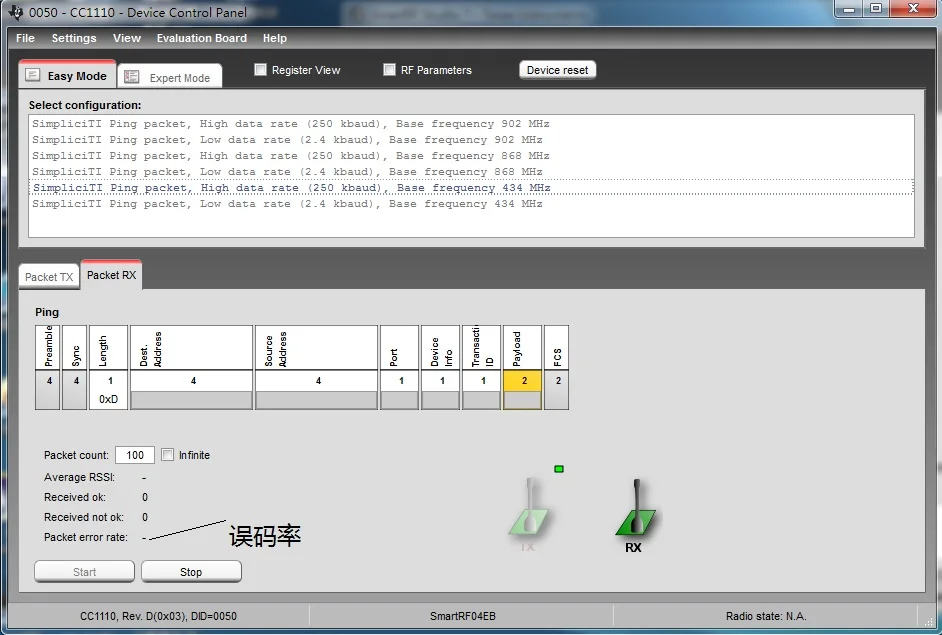This screenshot has width=942, height=635.
Task: Toggle the Infinite packet count checkbox
Action: tap(168, 455)
